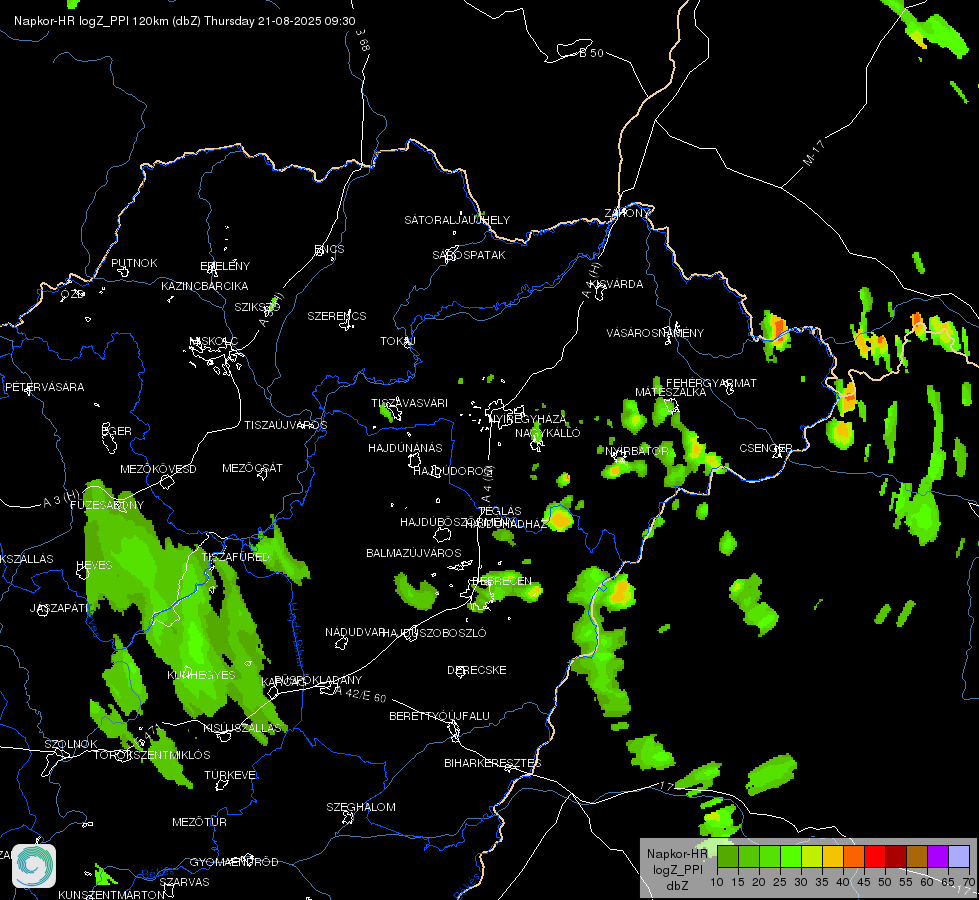Click the A 42/E 60 road label
Screen dimensions: 979x900
click(x=360, y=694)
